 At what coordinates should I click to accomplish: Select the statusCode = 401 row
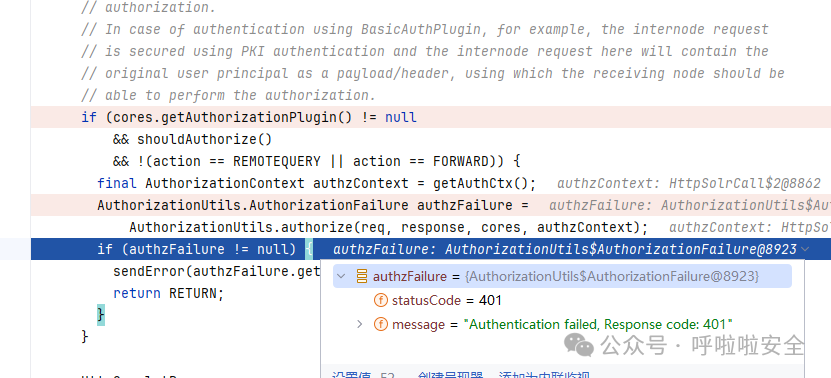point(562,301)
